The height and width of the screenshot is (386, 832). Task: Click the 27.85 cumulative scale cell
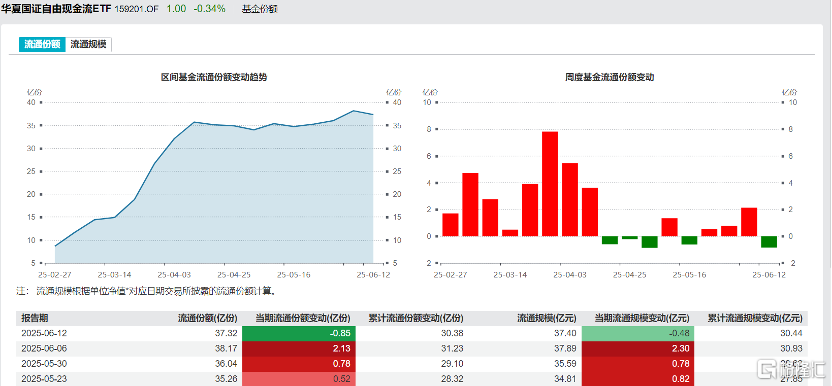pyautogui.click(x=791, y=379)
